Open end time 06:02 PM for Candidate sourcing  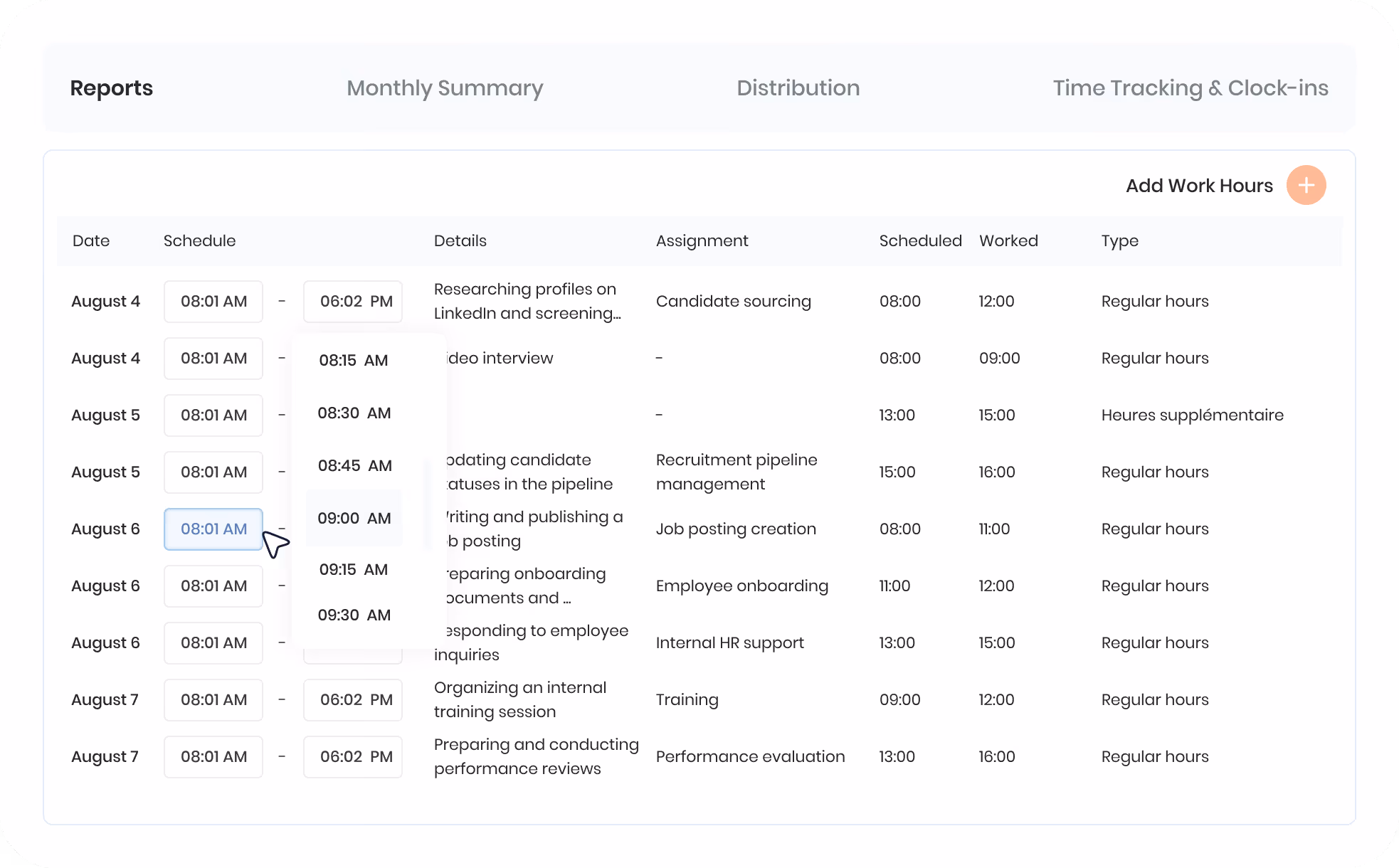coord(353,301)
